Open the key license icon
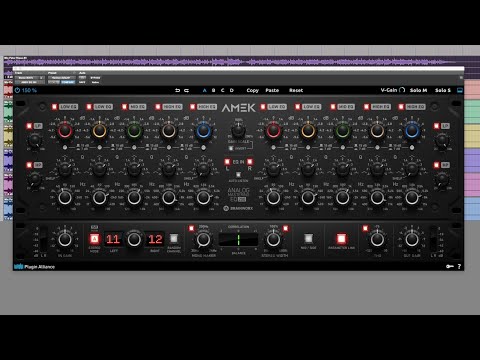480x360 pixels. [x=450, y=266]
